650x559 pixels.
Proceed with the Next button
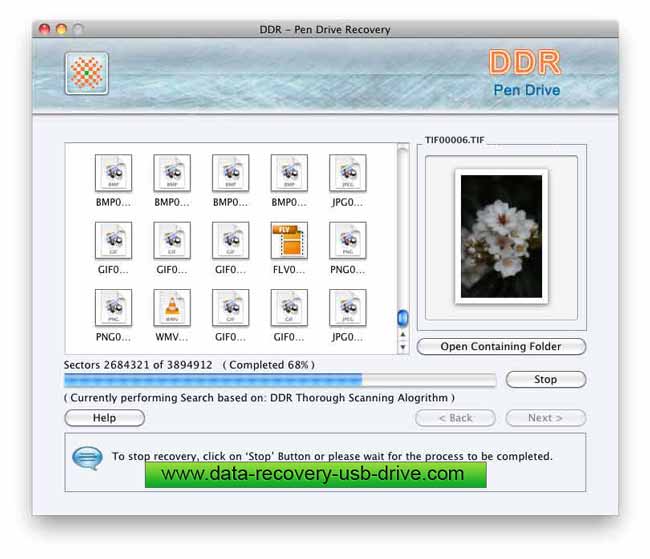click(x=546, y=418)
